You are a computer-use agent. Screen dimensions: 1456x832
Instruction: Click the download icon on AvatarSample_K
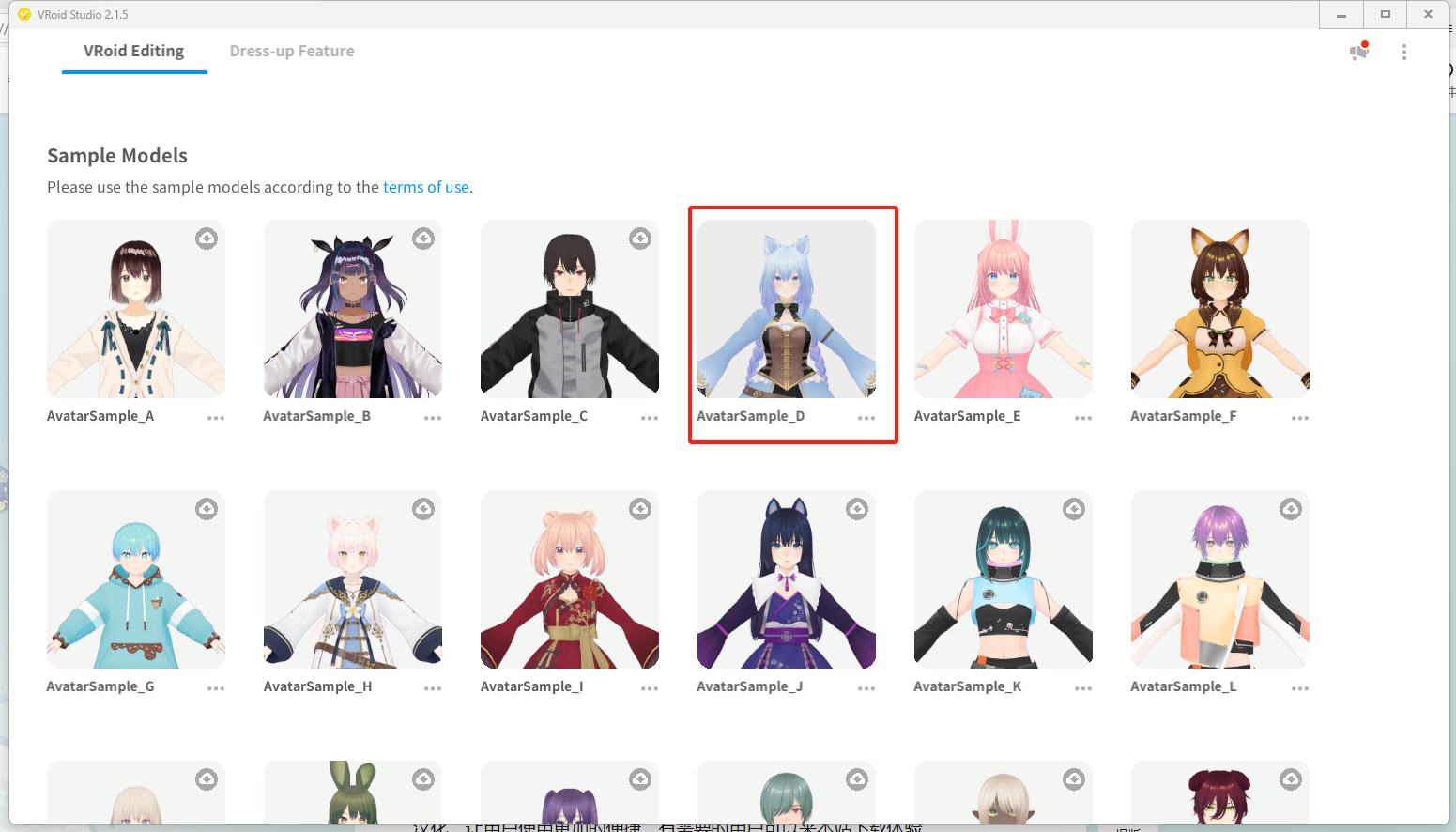click(1074, 509)
